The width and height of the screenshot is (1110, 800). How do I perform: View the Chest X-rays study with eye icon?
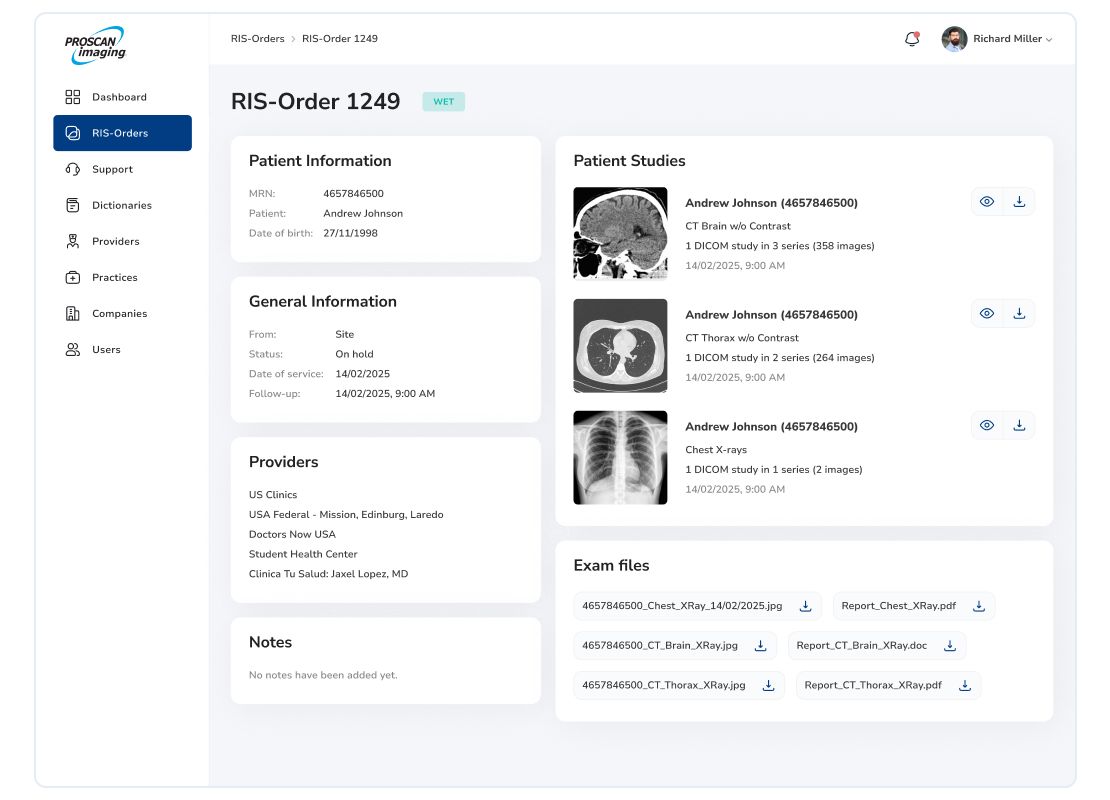tap(987, 426)
